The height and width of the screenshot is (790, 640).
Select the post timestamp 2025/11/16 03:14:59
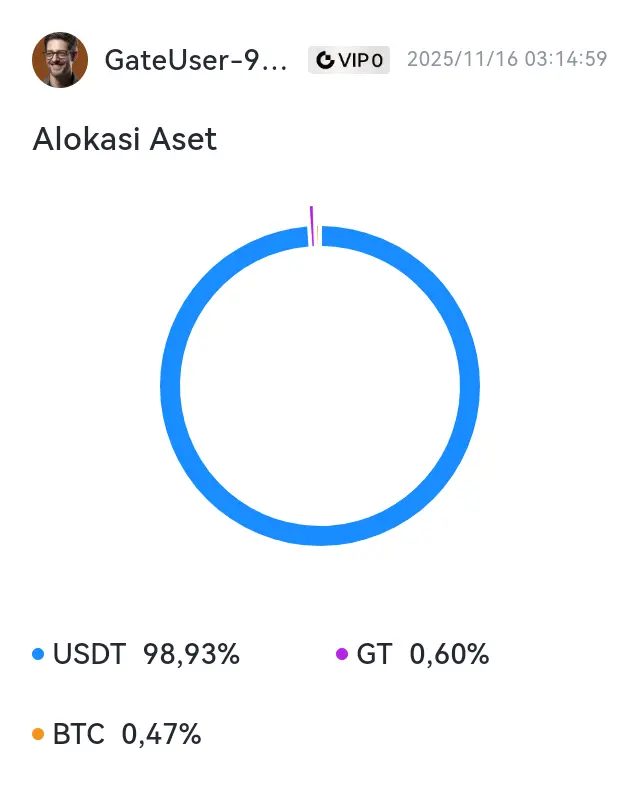[x=507, y=59]
